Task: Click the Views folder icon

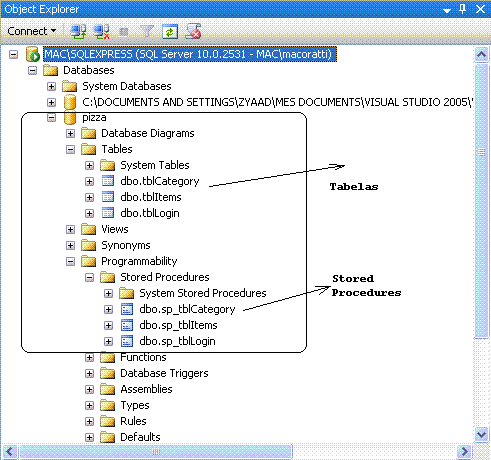Action: click(89, 229)
